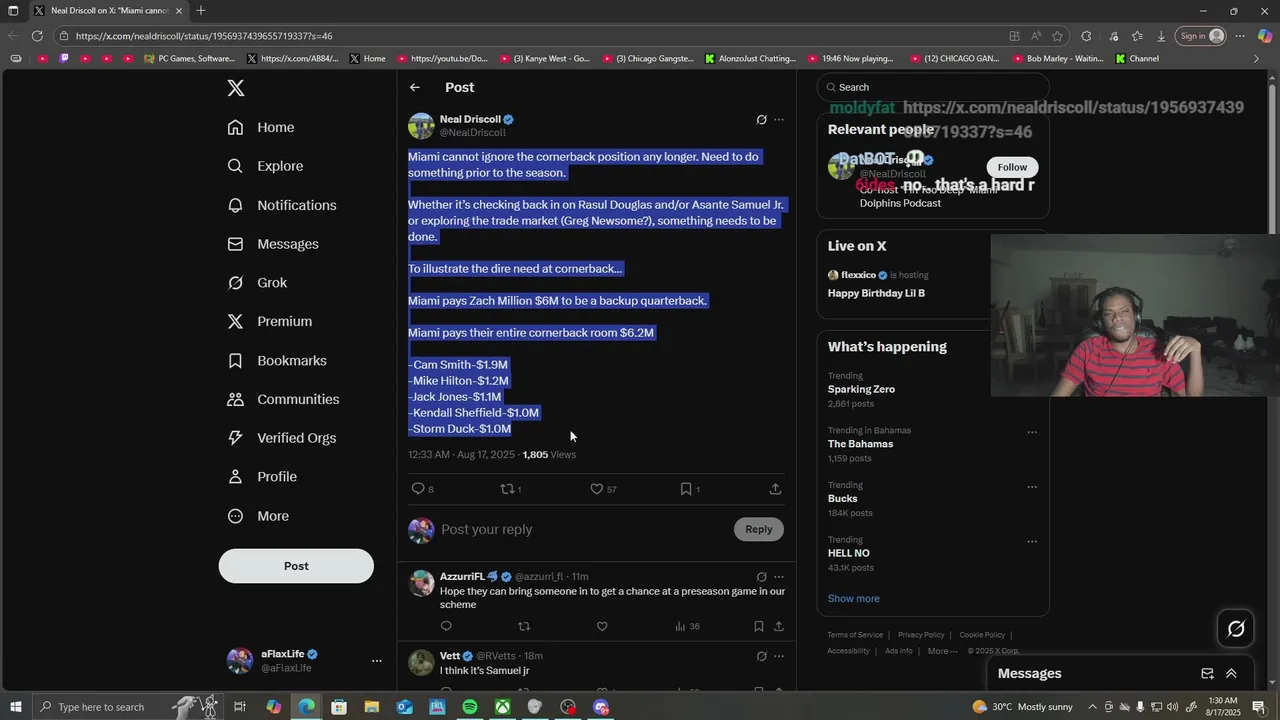The height and width of the screenshot is (720, 1280).
Task: Click the large Post button in sidebar
Action: [296, 566]
